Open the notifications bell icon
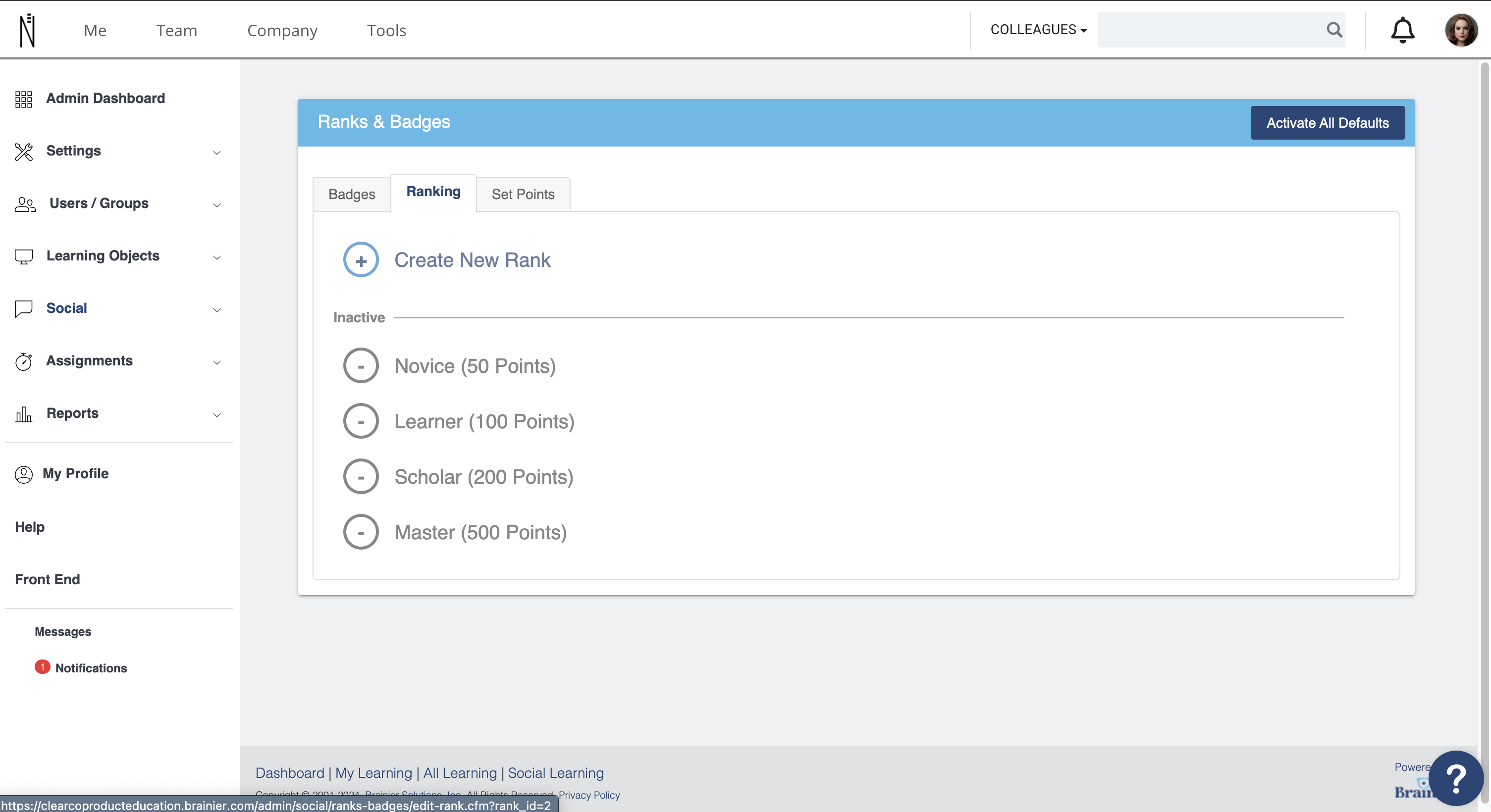 (1402, 30)
